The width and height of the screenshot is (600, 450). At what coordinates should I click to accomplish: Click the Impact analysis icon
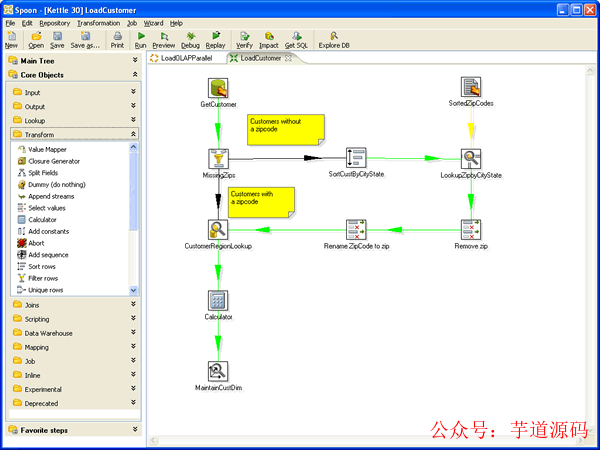point(269,36)
